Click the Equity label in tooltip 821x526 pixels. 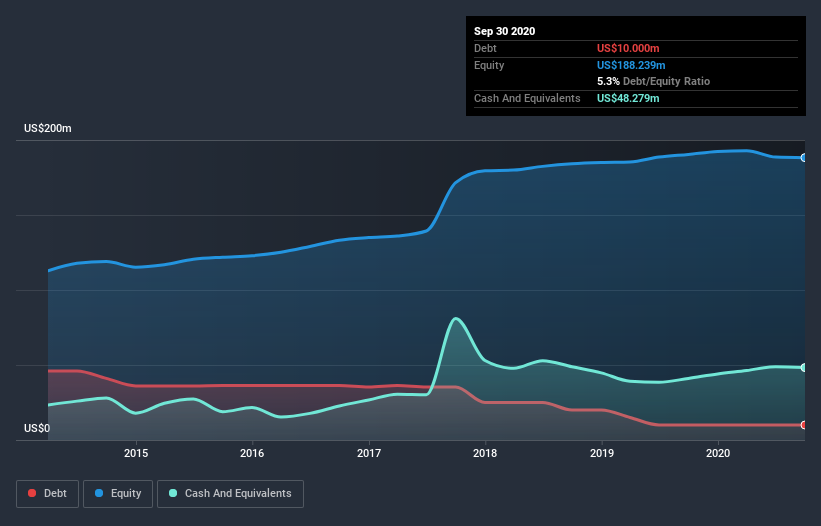489,65
